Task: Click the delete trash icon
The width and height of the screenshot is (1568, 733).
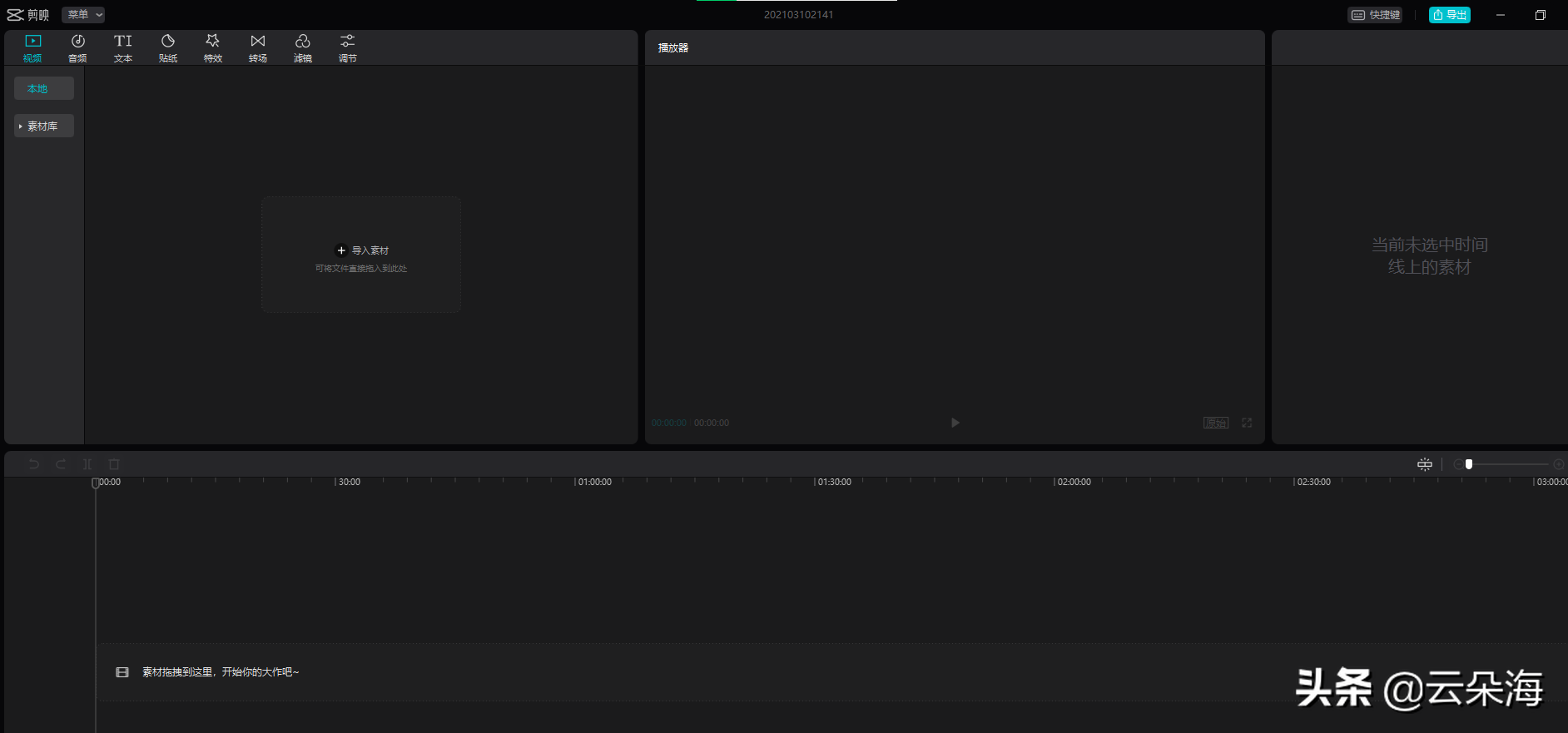Action: 114,464
